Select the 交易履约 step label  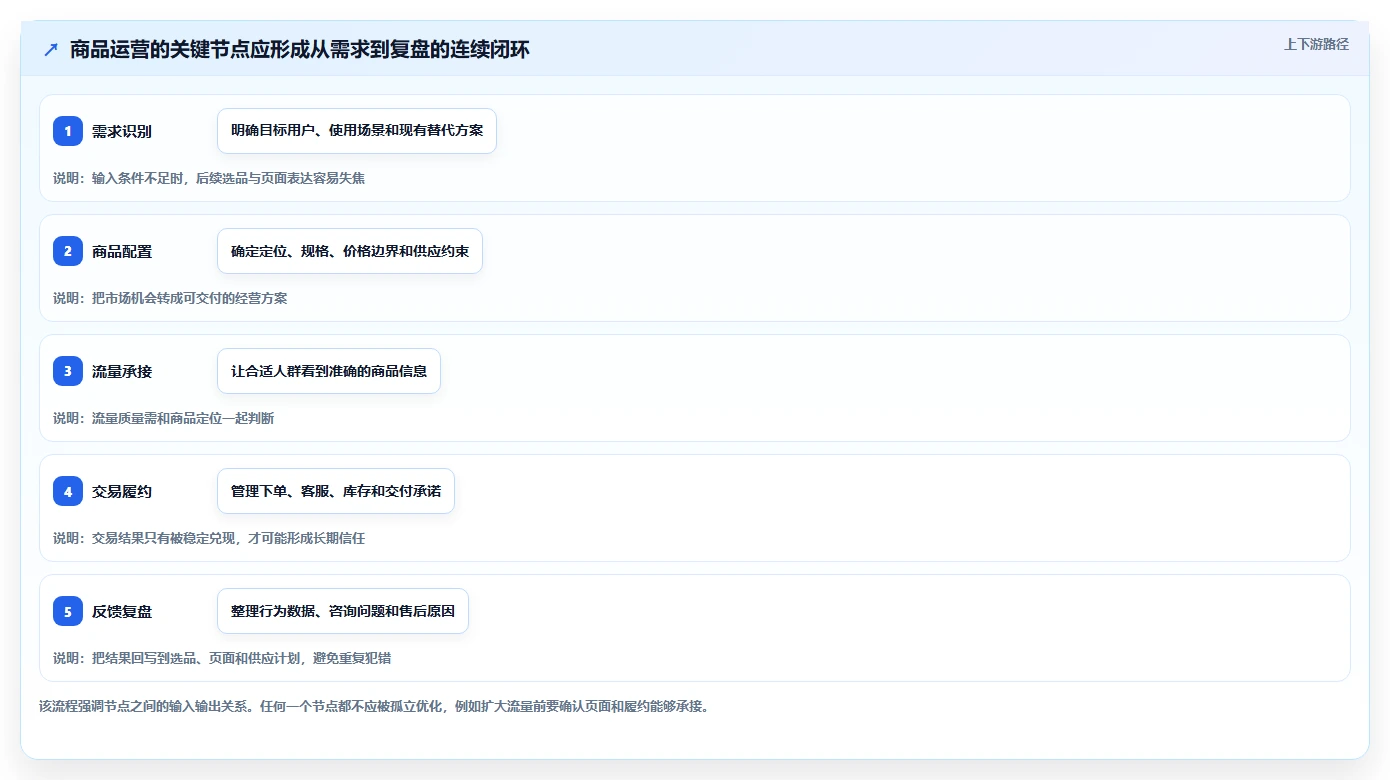pyautogui.click(x=122, y=492)
